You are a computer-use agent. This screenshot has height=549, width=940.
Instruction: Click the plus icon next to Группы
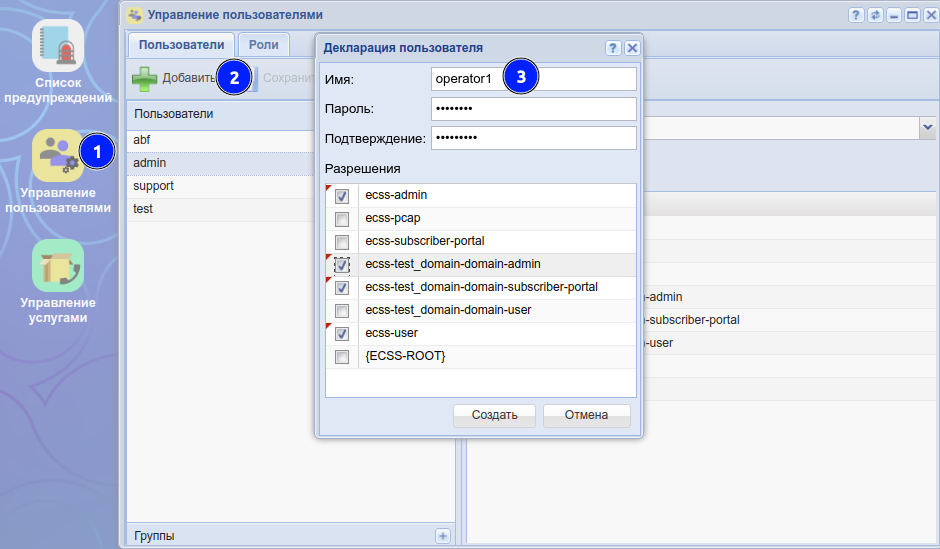tap(442, 536)
